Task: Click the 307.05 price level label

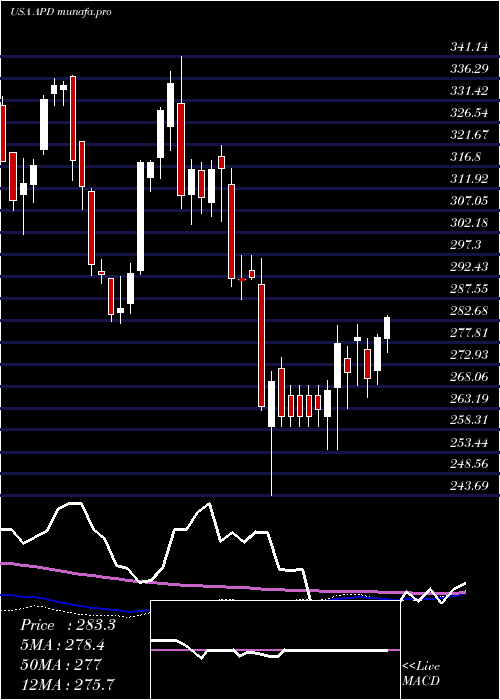Action: (469, 200)
